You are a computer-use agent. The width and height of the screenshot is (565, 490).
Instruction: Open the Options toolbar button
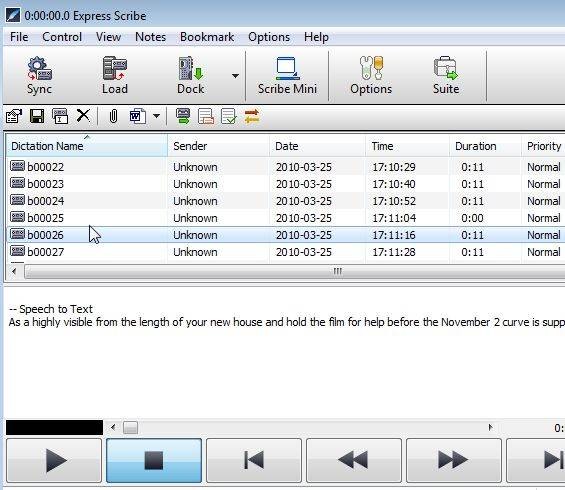[x=371, y=76]
